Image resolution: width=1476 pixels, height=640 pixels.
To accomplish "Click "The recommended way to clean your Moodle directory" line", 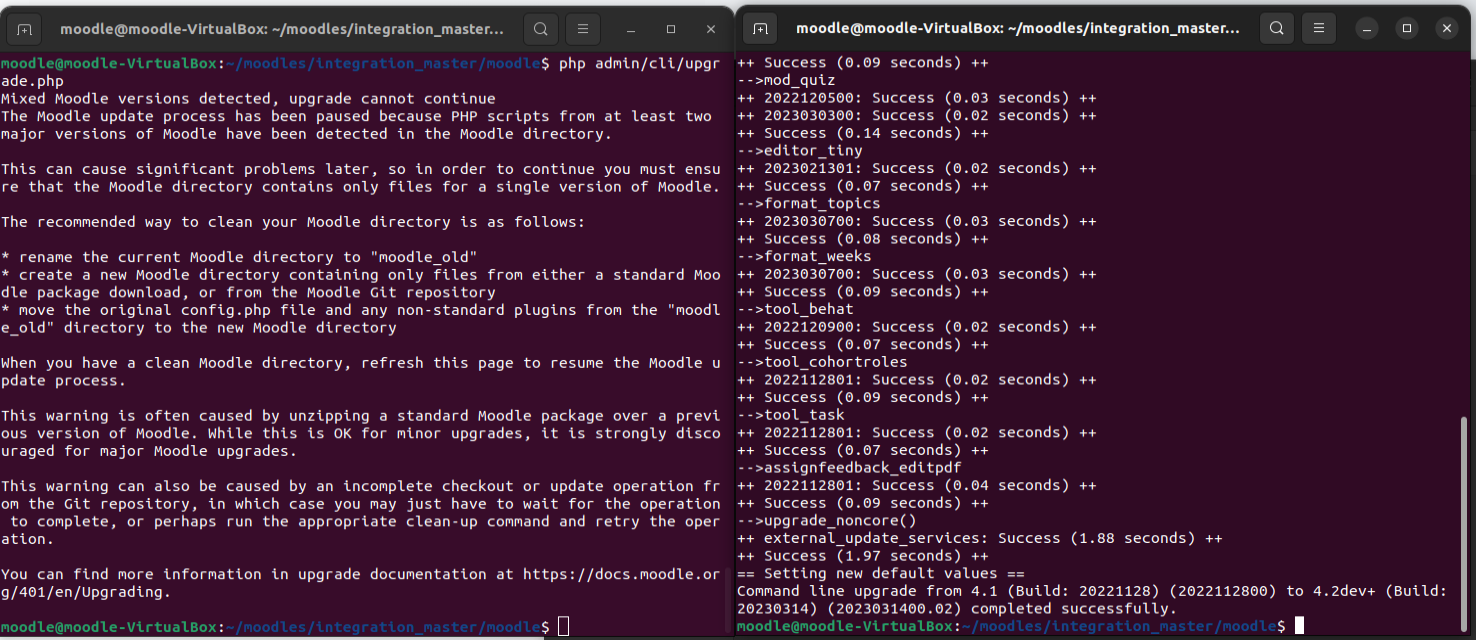I will pos(293,221).
